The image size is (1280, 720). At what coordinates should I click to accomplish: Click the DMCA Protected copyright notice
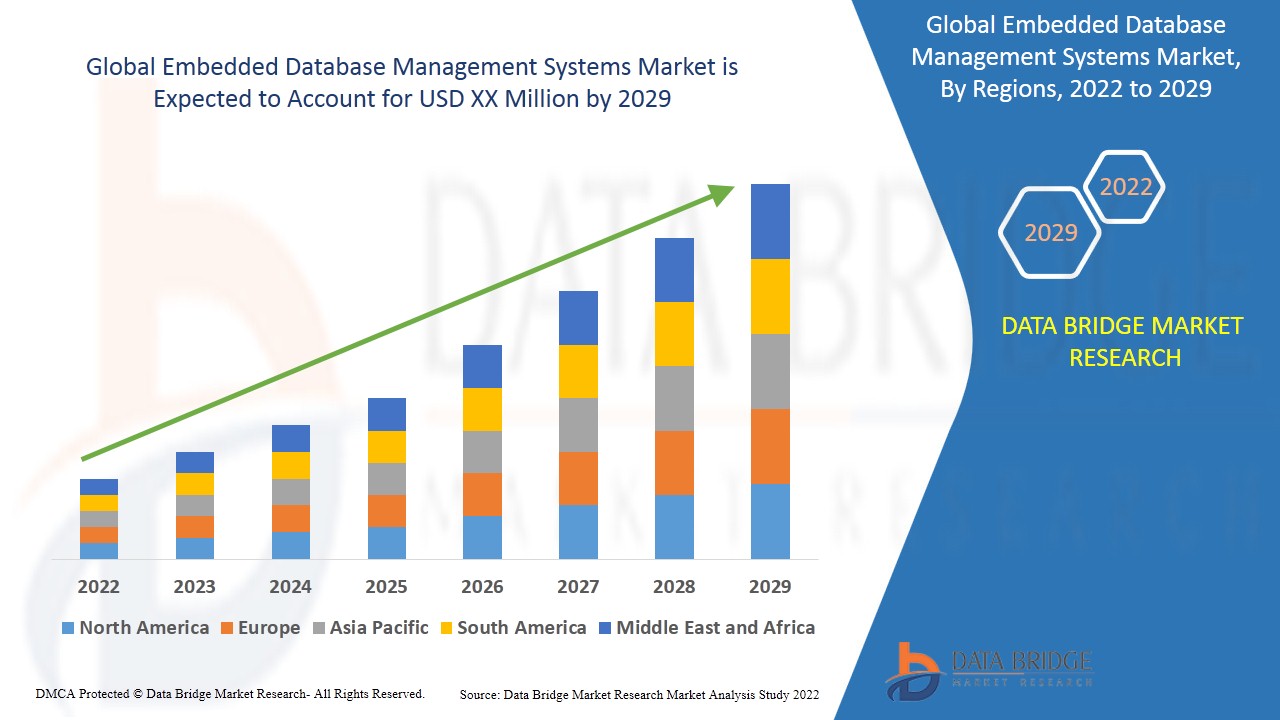pos(228,692)
